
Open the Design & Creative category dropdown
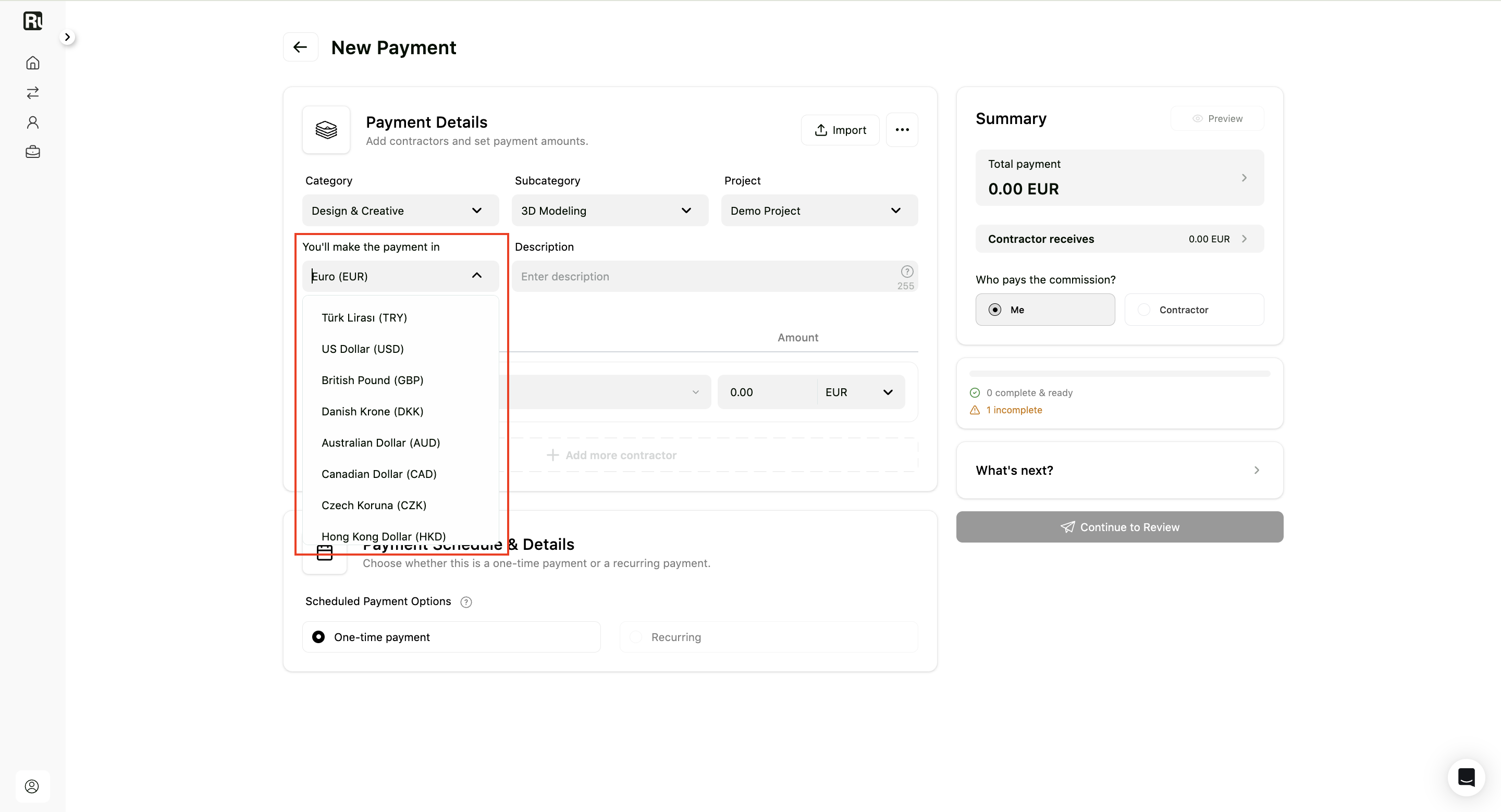coord(400,211)
